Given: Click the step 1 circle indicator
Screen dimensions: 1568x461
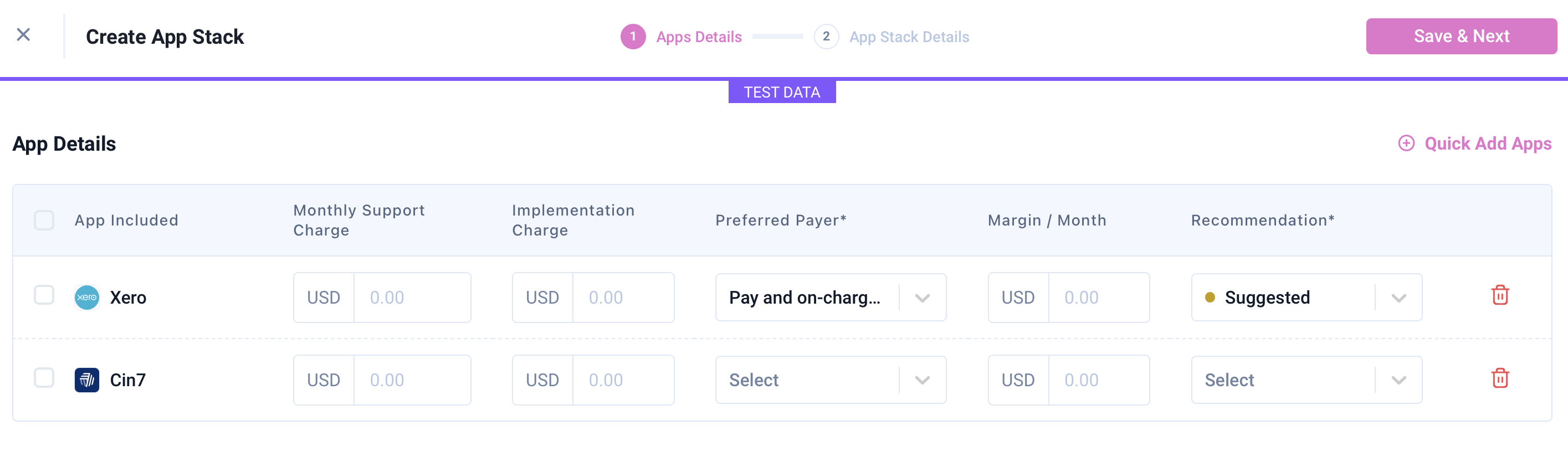Looking at the screenshot, I should [632, 37].
